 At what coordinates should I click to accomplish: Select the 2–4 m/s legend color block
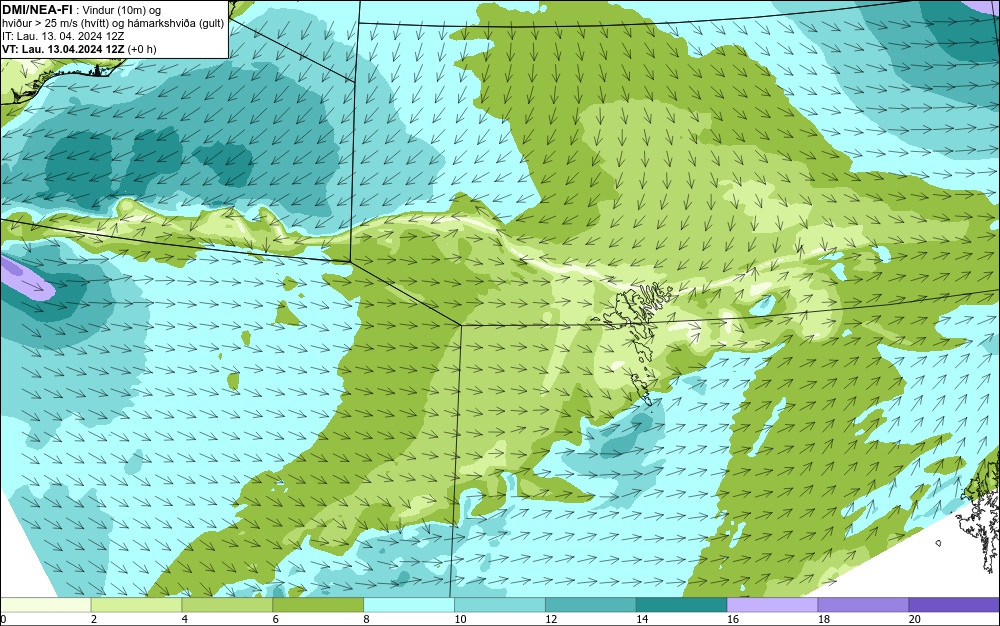pyautogui.click(x=136, y=604)
